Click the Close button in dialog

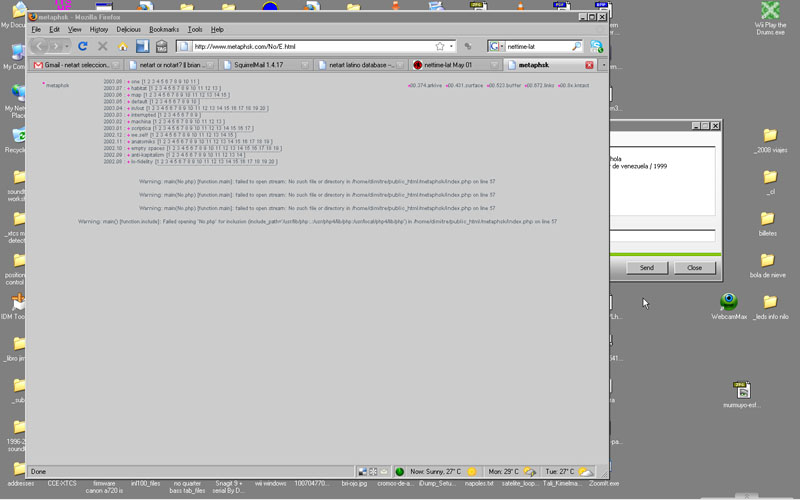tap(694, 268)
